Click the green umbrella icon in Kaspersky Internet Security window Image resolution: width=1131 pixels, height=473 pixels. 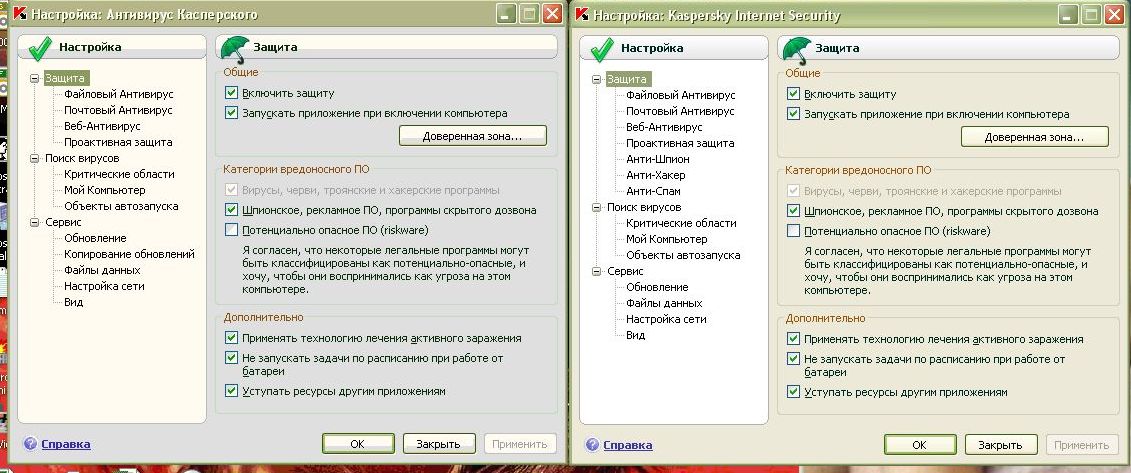[797, 47]
